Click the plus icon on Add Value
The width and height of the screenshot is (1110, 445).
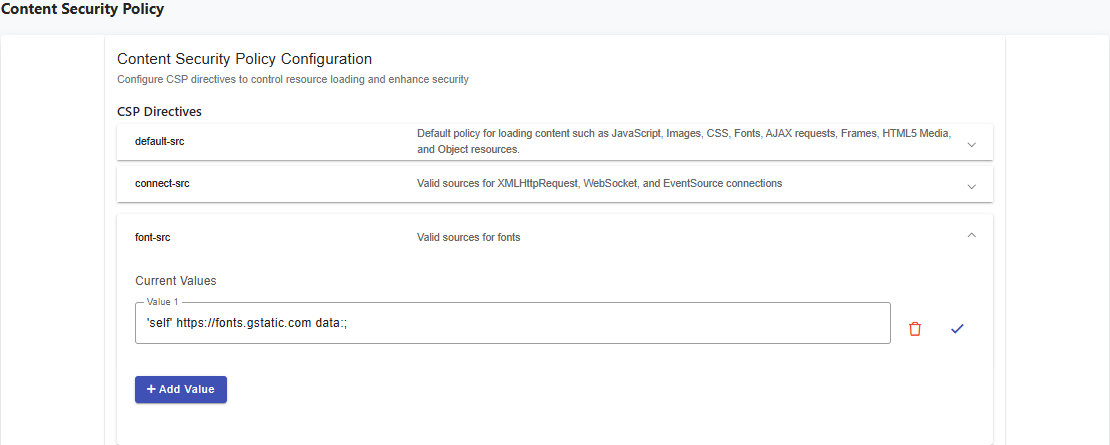tap(151, 389)
